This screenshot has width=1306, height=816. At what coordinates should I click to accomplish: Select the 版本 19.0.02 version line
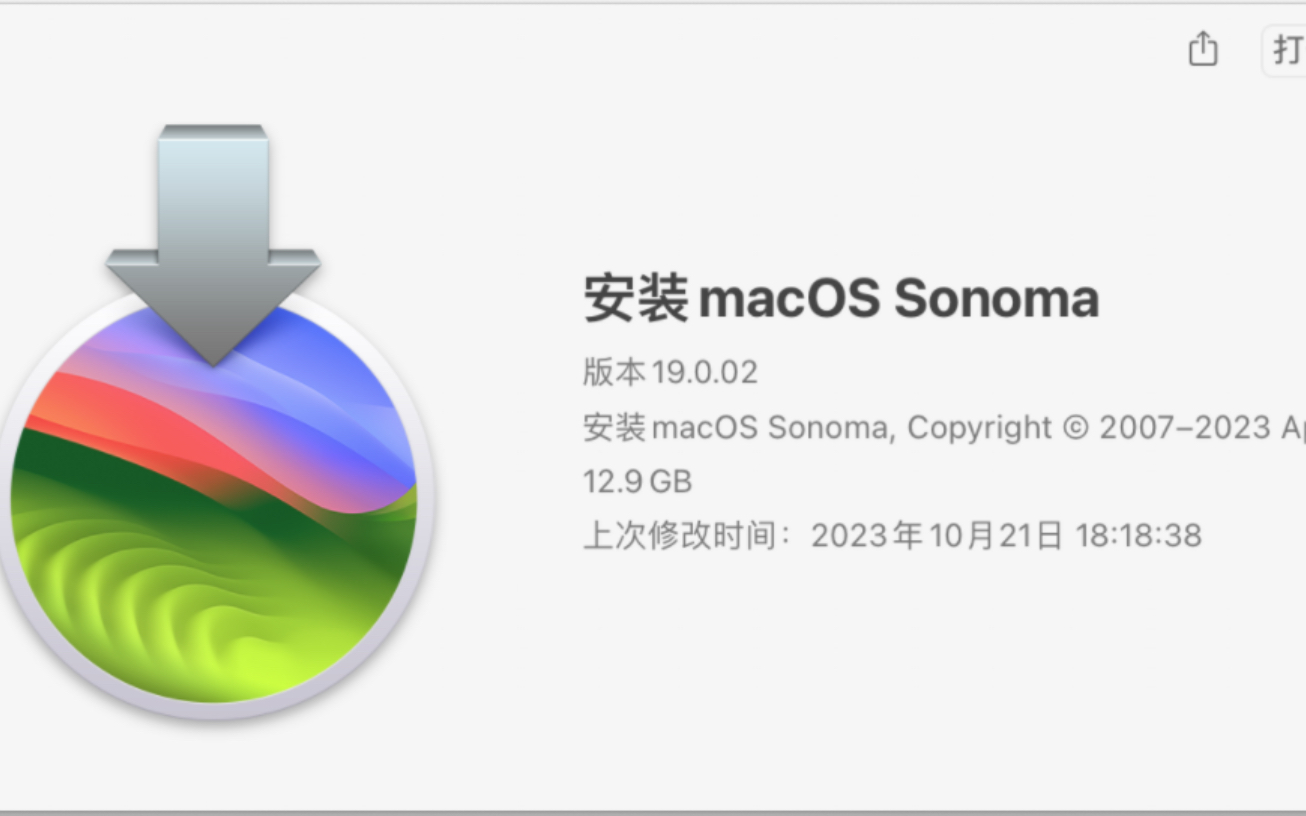(670, 371)
